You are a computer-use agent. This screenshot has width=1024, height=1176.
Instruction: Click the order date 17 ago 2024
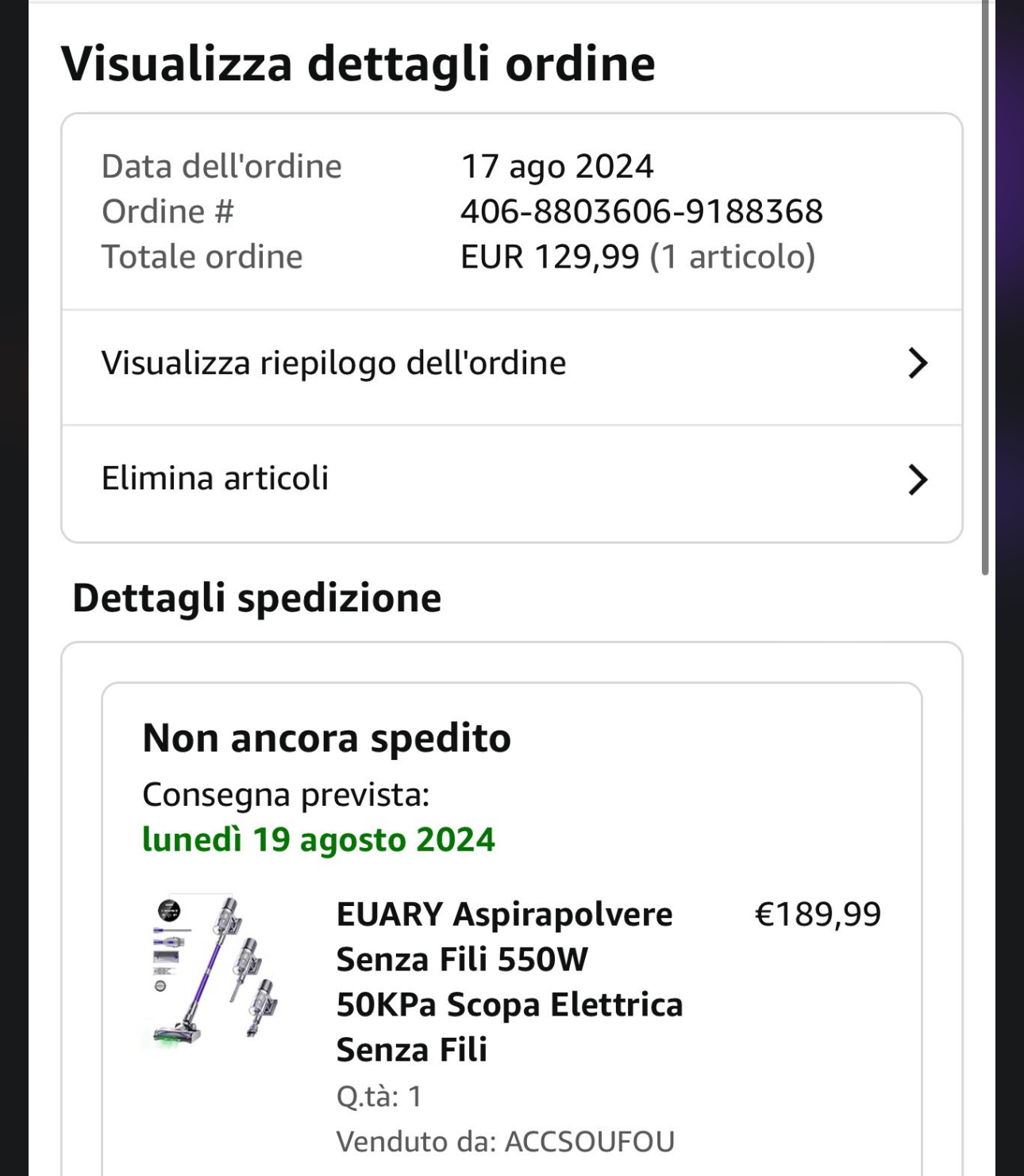[557, 167]
